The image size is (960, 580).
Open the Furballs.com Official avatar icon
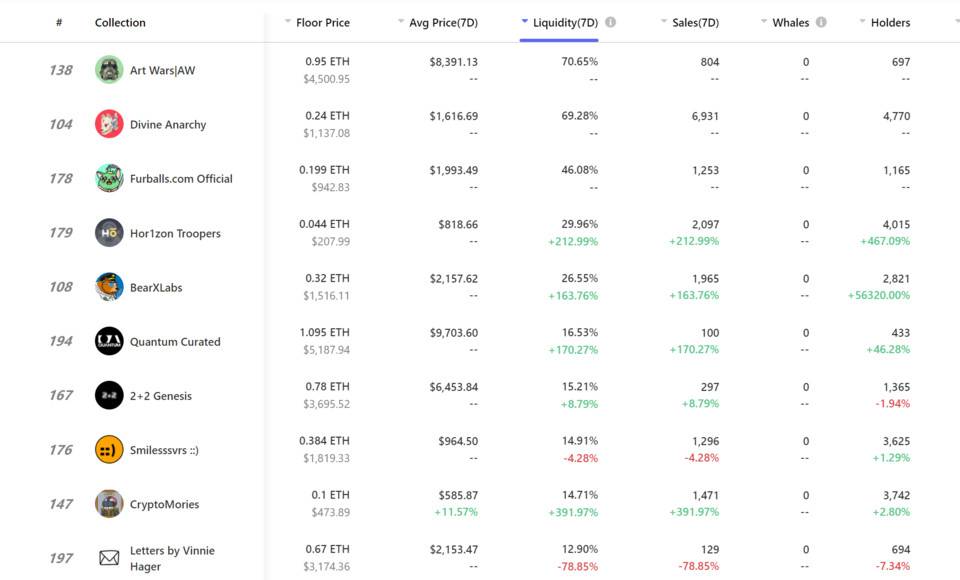[x=109, y=178]
